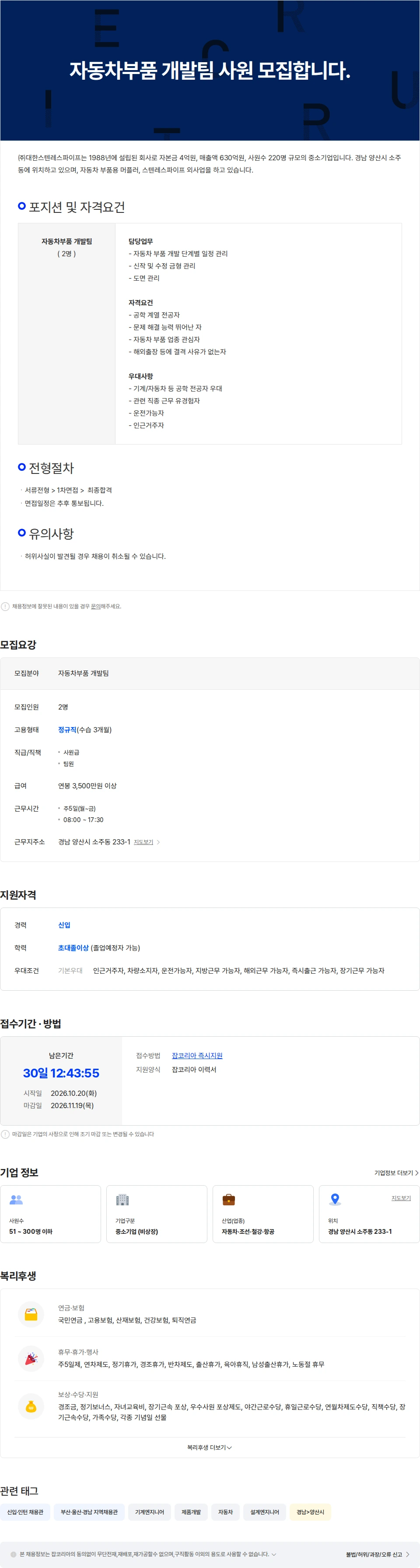Click the 정규직 employment type link
Image resolution: width=420 pixels, height=1568 pixels.
67,729
